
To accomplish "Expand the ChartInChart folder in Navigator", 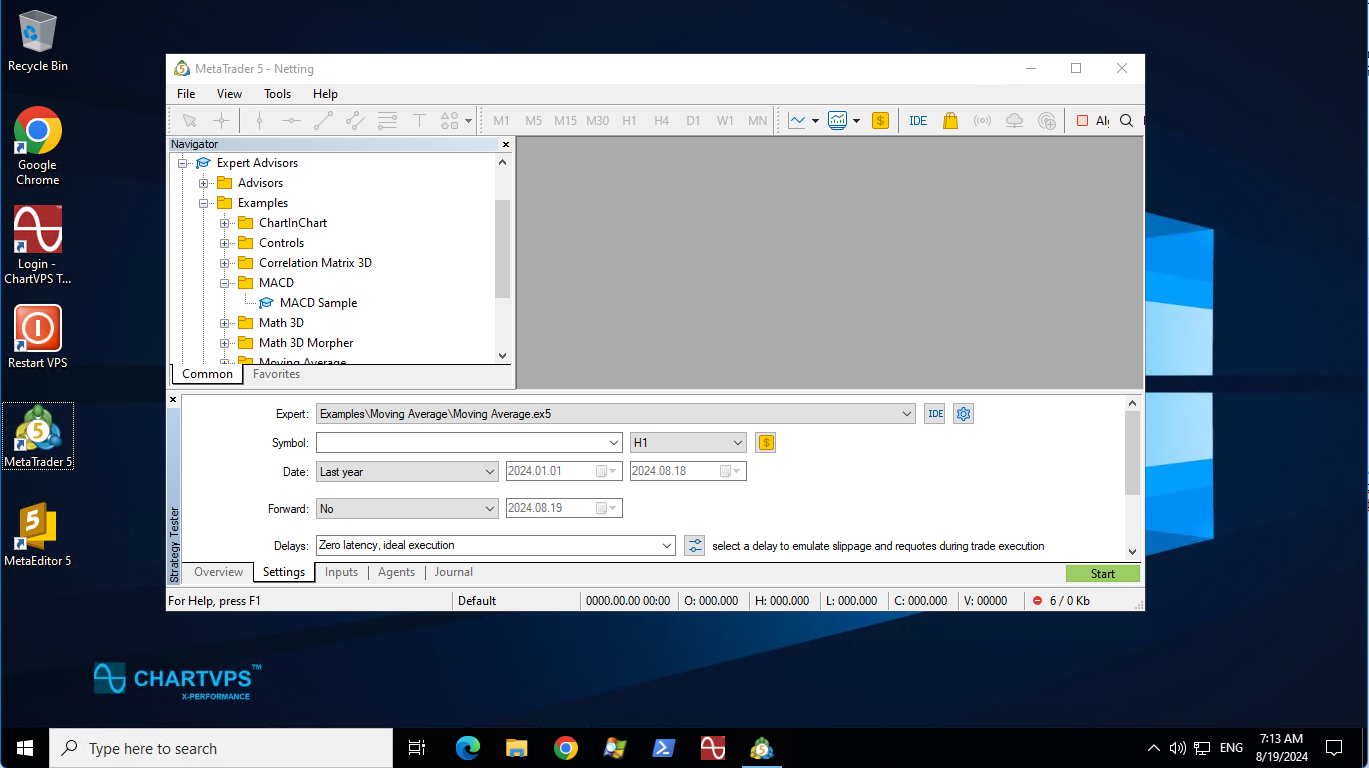I will pos(225,223).
